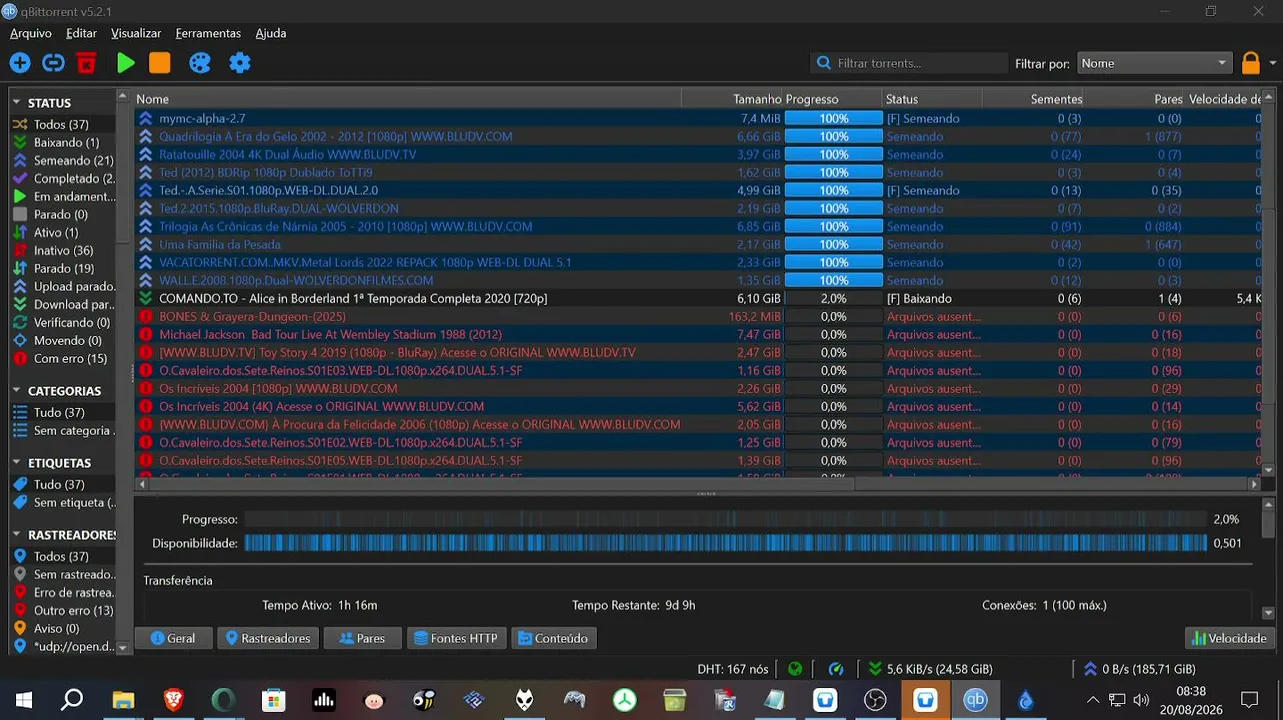Select the 'Ratatouille 2004 4K Dual Áudio' torrent
Viewport: 1283px width, 720px height.
click(x=698, y=154)
